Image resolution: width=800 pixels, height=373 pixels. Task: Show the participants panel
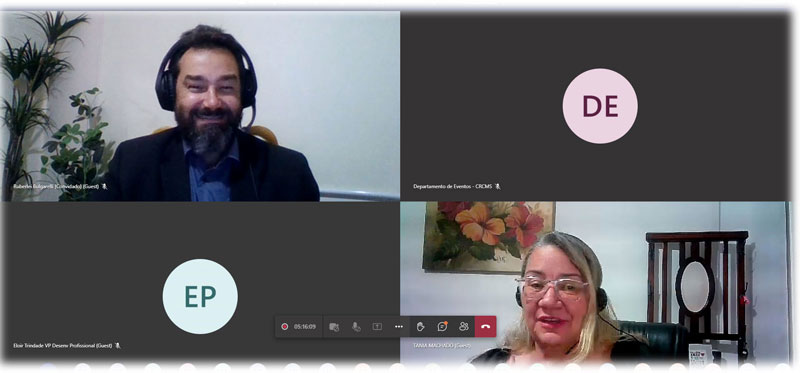464,327
